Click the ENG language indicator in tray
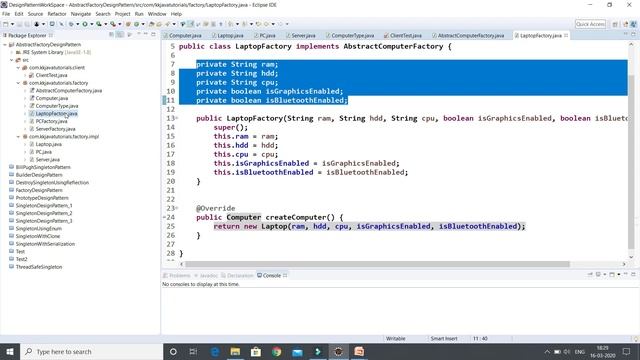This screenshot has width=640, height=360. 580,351
